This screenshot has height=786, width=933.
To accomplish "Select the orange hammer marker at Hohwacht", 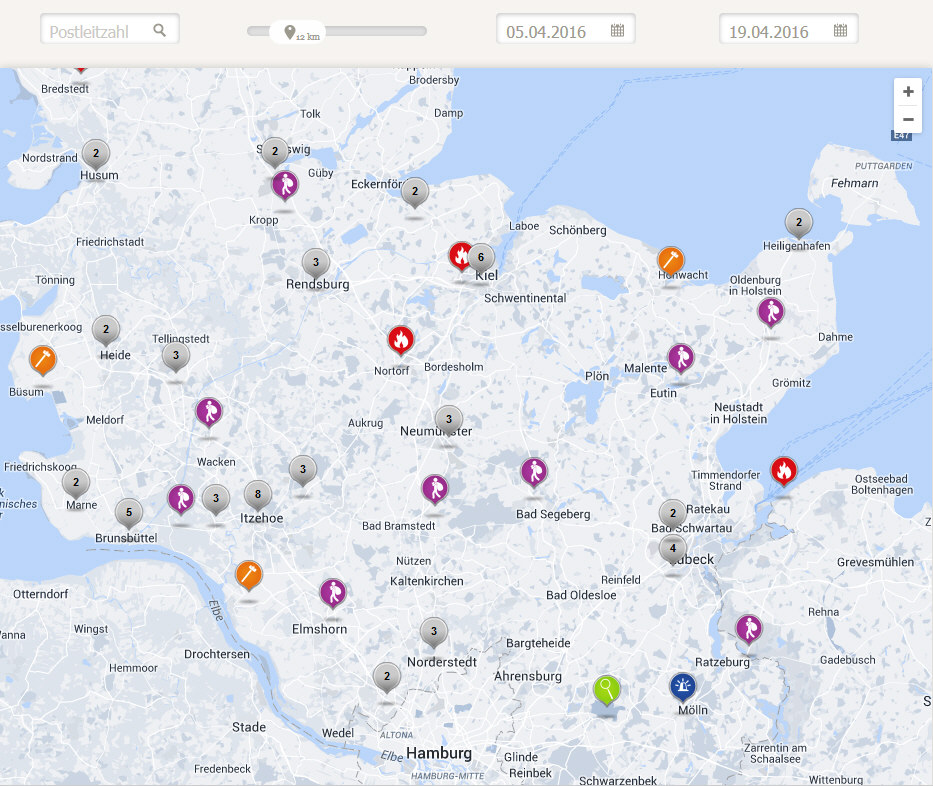I will click(671, 260).
